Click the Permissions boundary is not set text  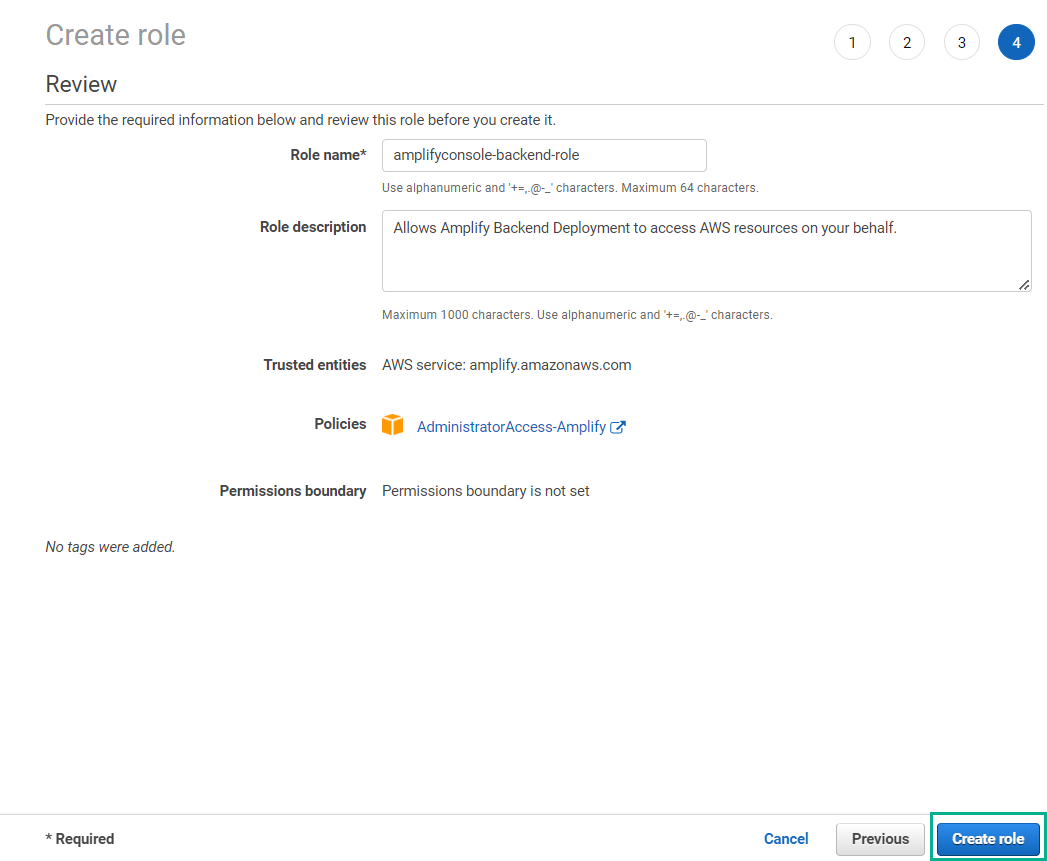click(x=485, y=491)
